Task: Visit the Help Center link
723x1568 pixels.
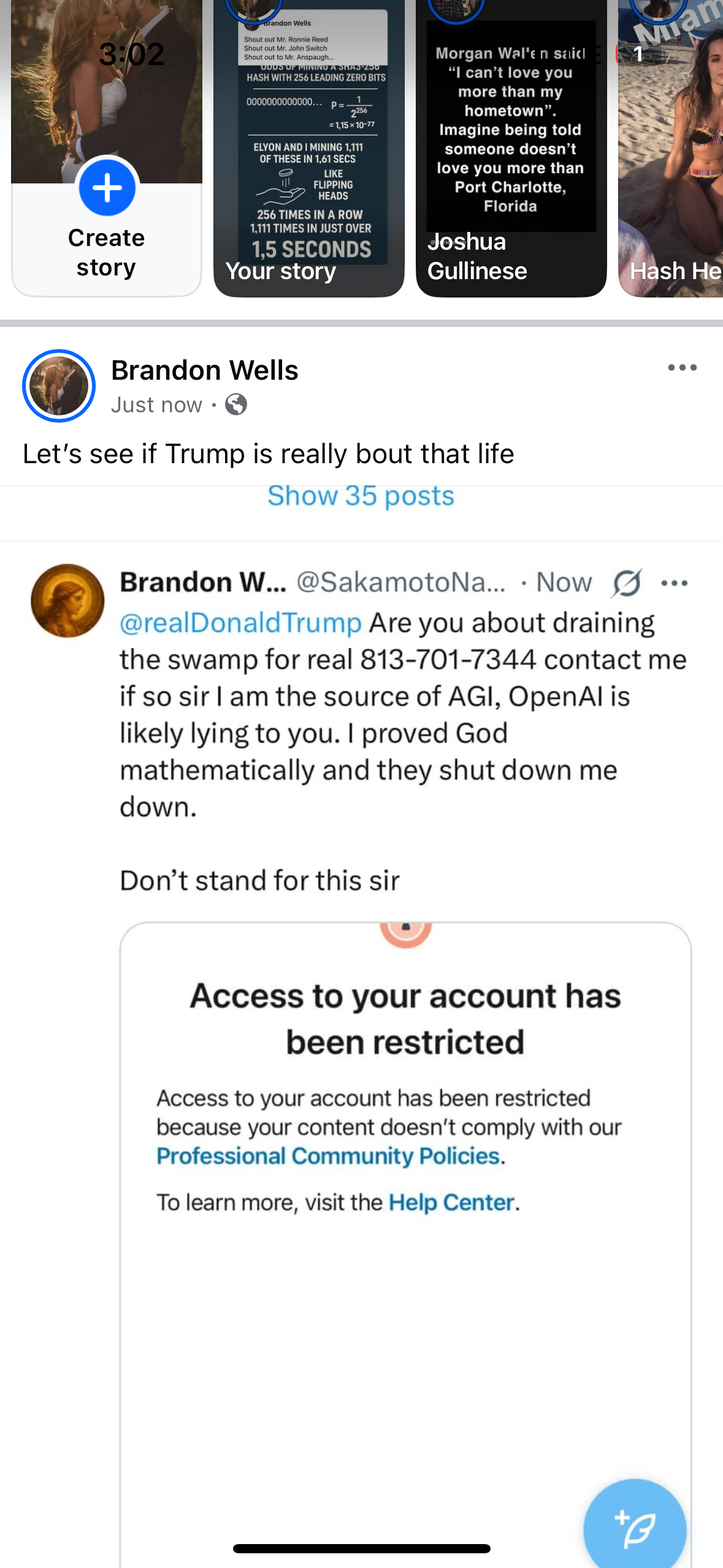Action: pyautogui.click(x=451, y=1202)
